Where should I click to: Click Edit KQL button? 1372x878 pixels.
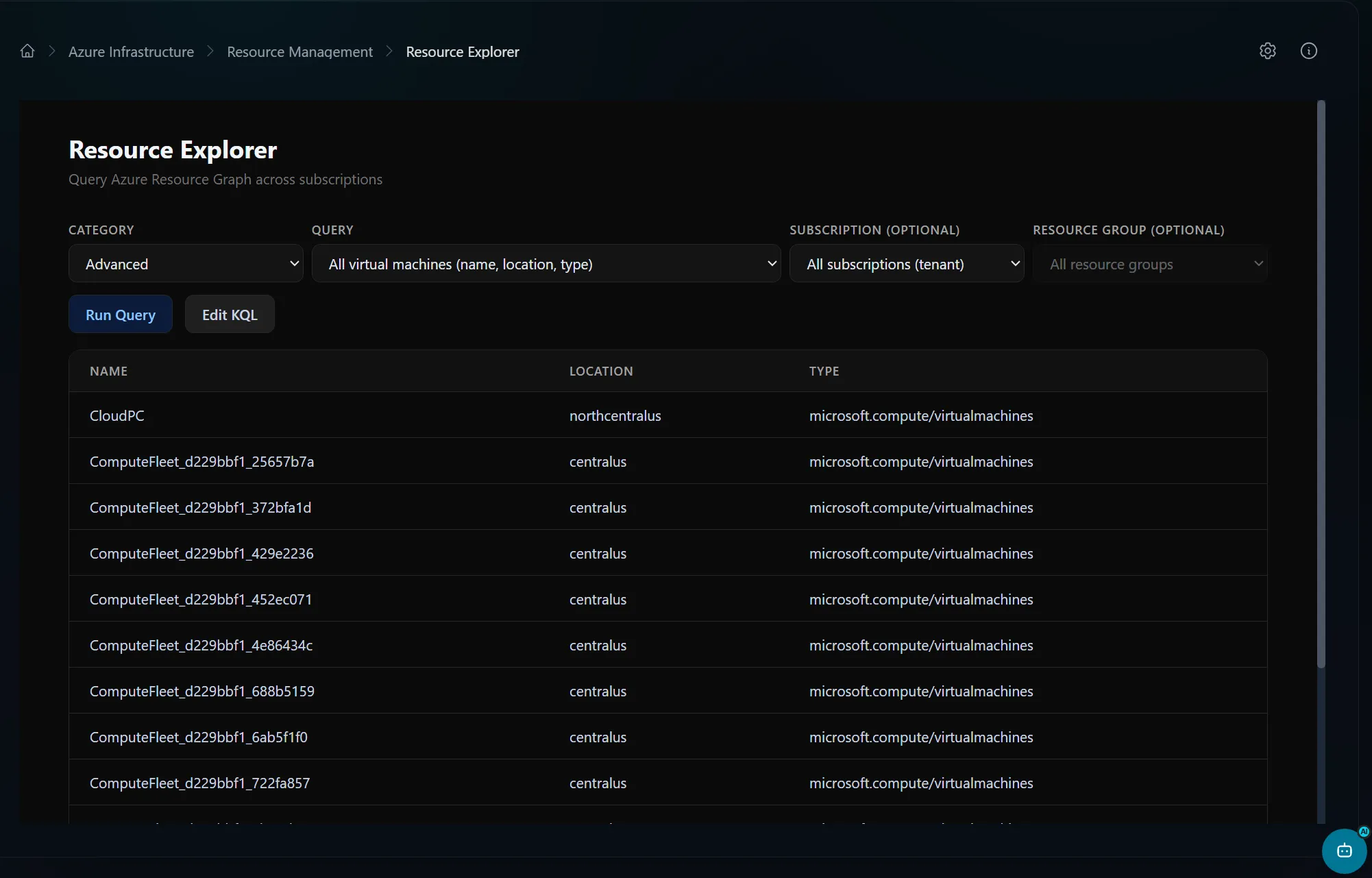[x=230, y=315]
